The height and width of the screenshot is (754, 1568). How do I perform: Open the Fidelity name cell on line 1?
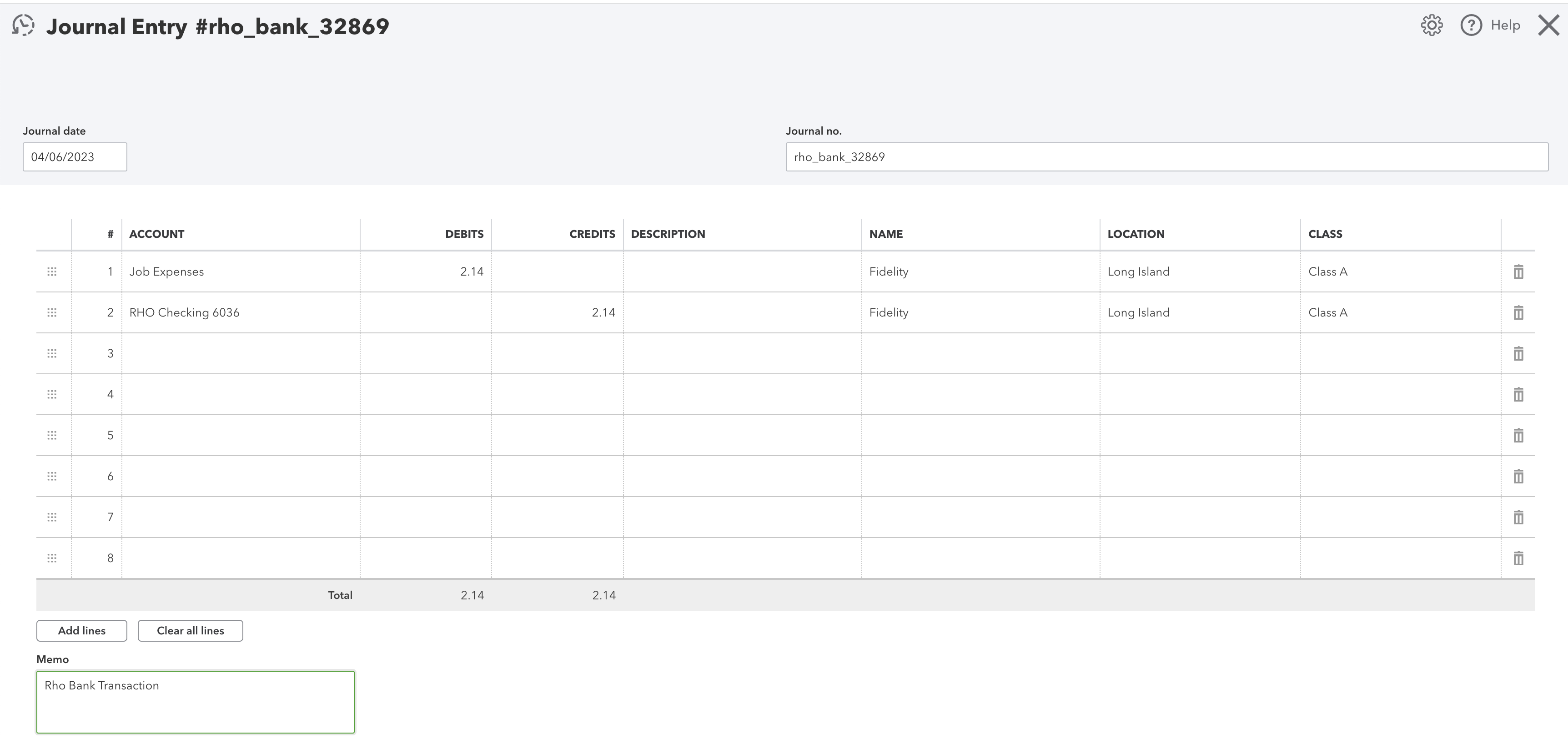(980, 271)
